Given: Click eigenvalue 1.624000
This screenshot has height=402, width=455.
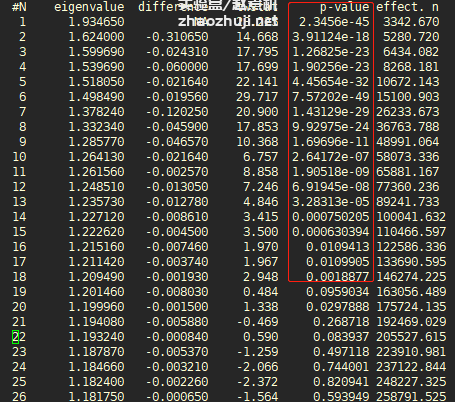Looking at the screenshot, I should 96,37.
